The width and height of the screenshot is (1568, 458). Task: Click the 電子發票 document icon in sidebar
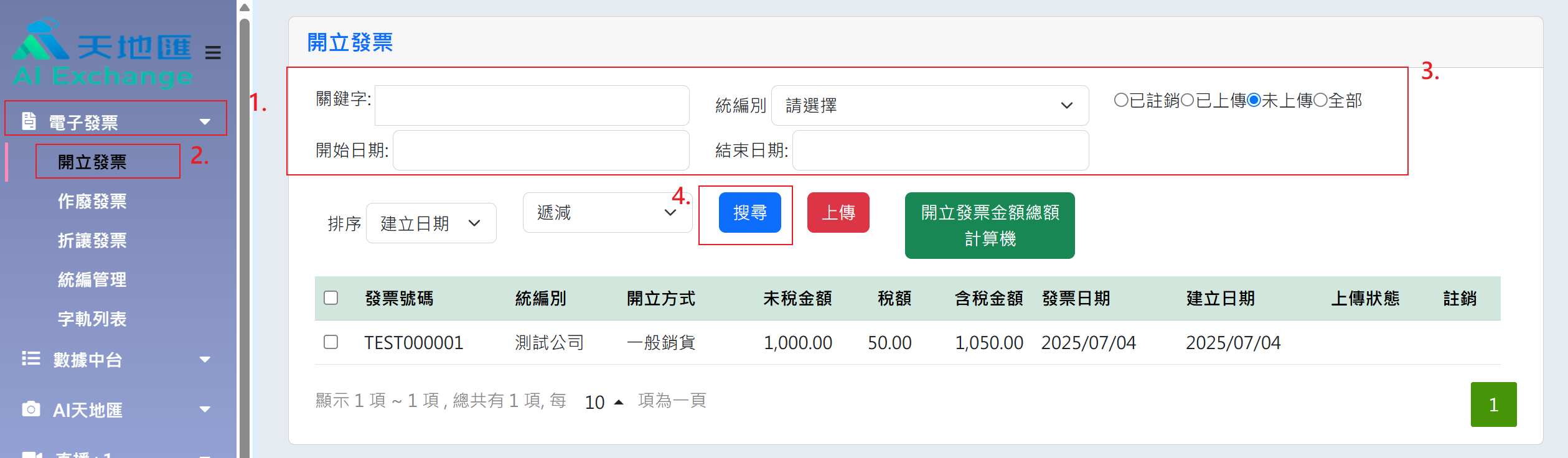(29, 121)
